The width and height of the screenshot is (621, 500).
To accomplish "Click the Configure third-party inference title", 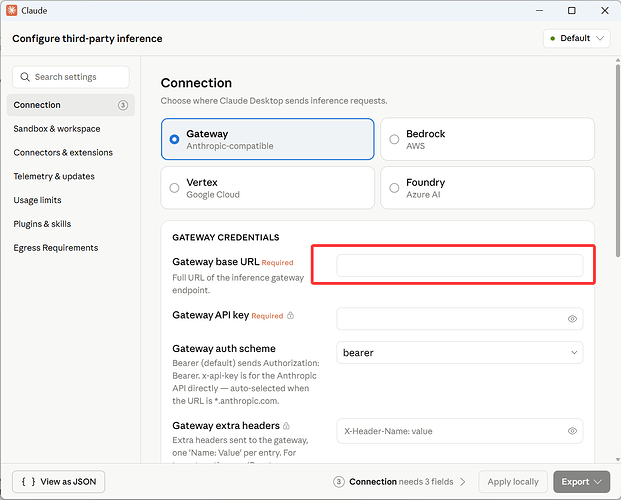I will [x=87, y=38].
